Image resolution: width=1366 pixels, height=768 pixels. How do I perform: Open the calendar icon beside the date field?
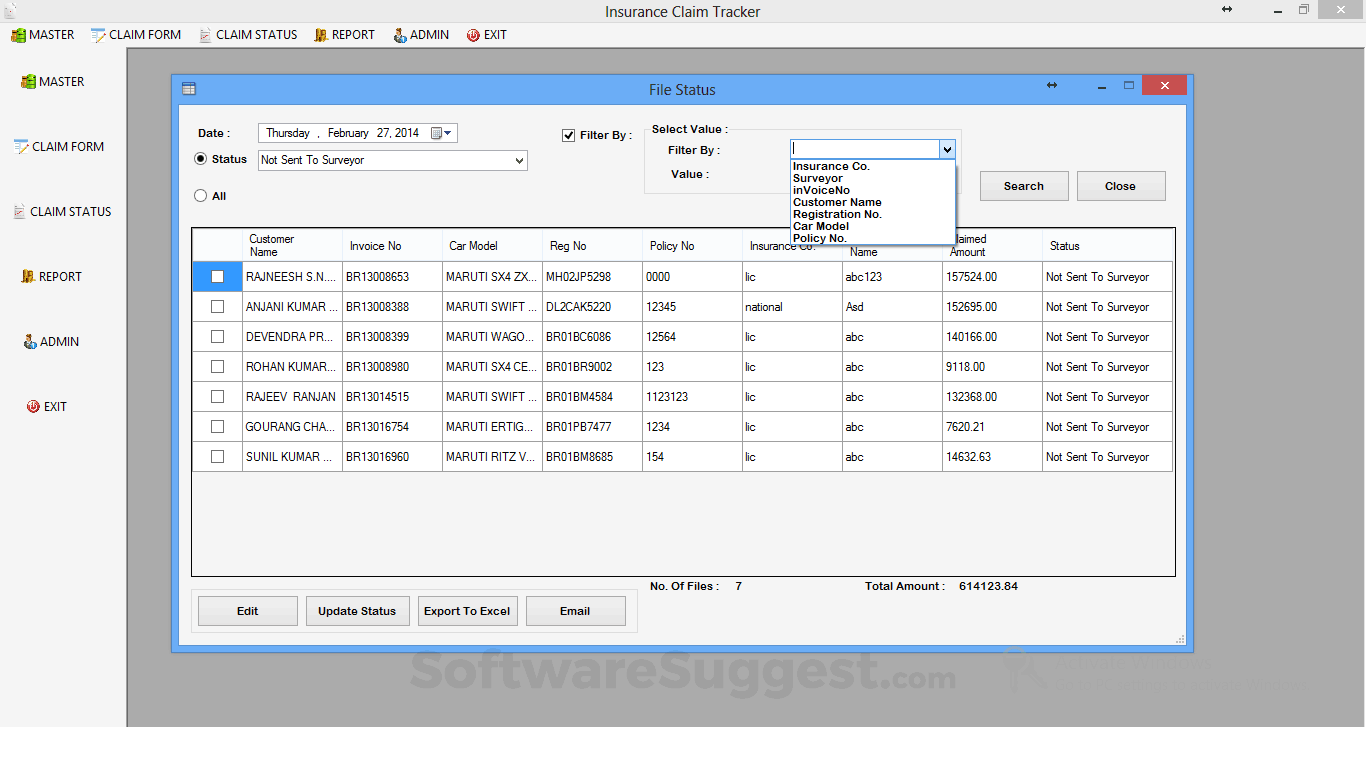(438, 132)
